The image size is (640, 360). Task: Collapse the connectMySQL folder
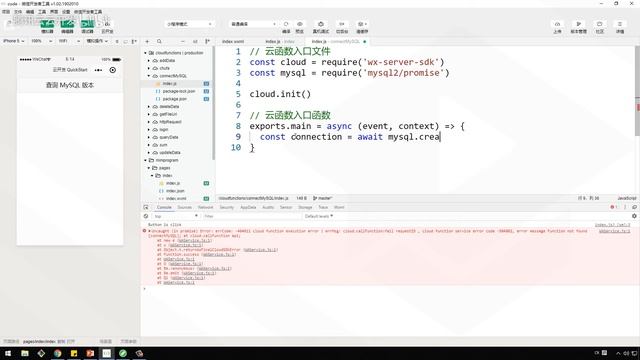(x=149, y=76)
